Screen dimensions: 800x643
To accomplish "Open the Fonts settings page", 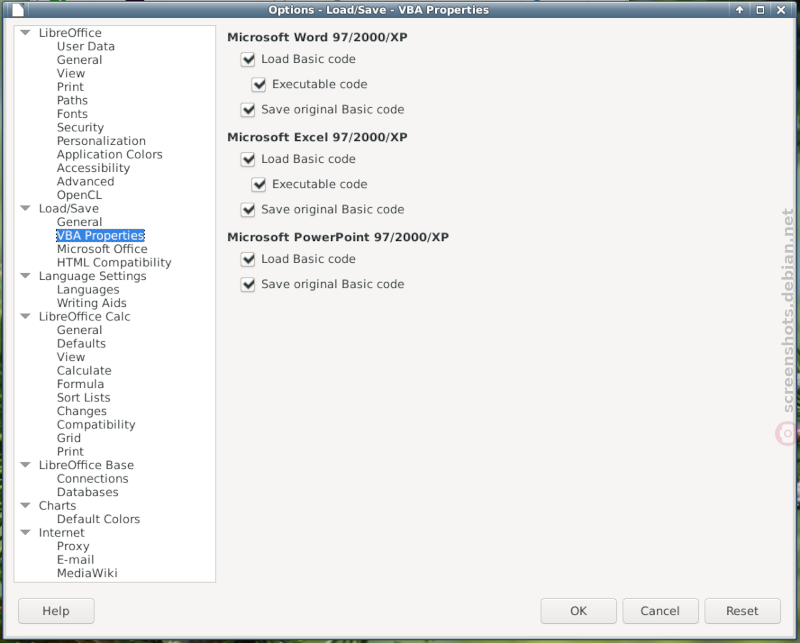I will [x=72, y=114].
